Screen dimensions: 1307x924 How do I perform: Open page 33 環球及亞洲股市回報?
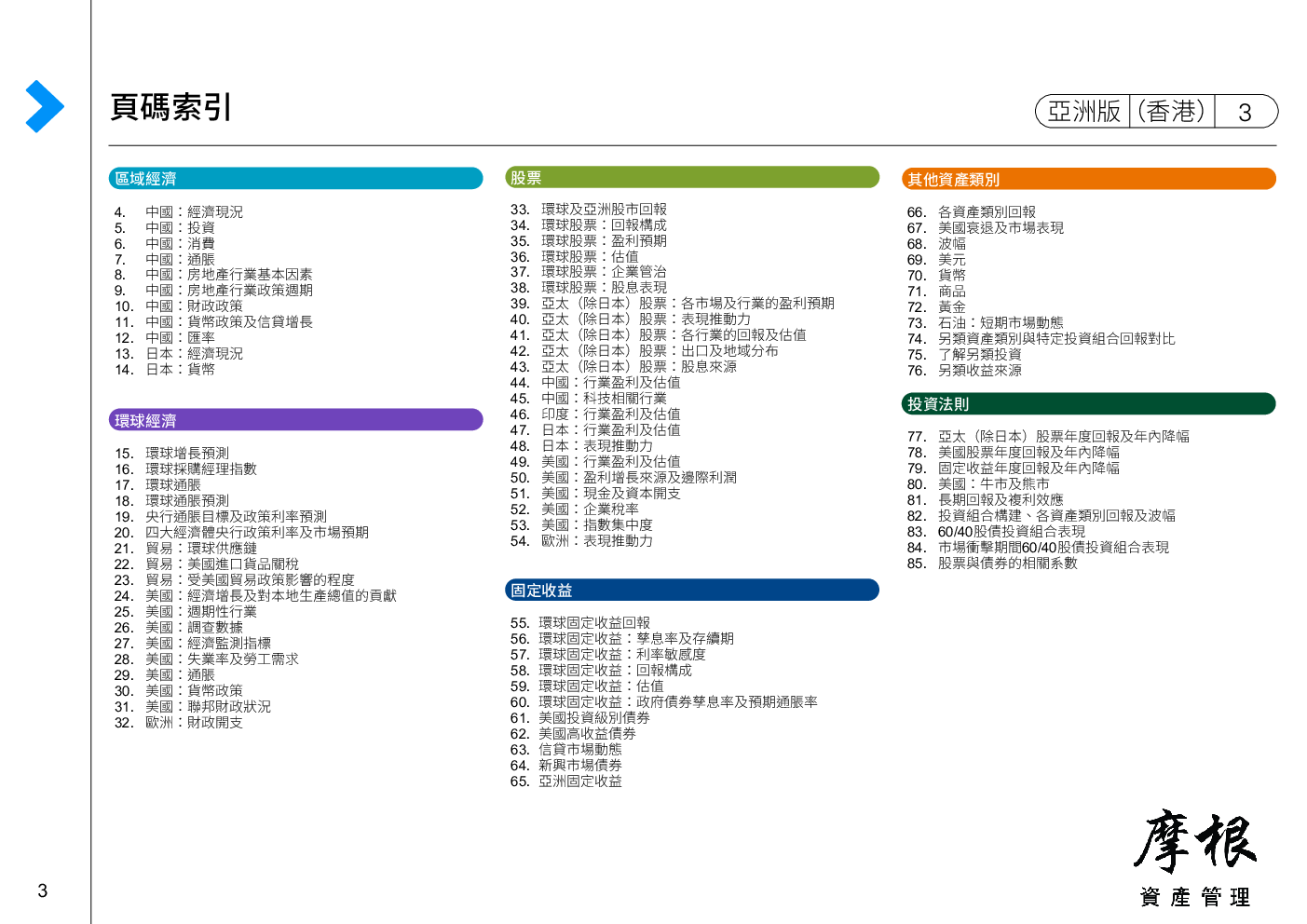click(x=589, y=210)
